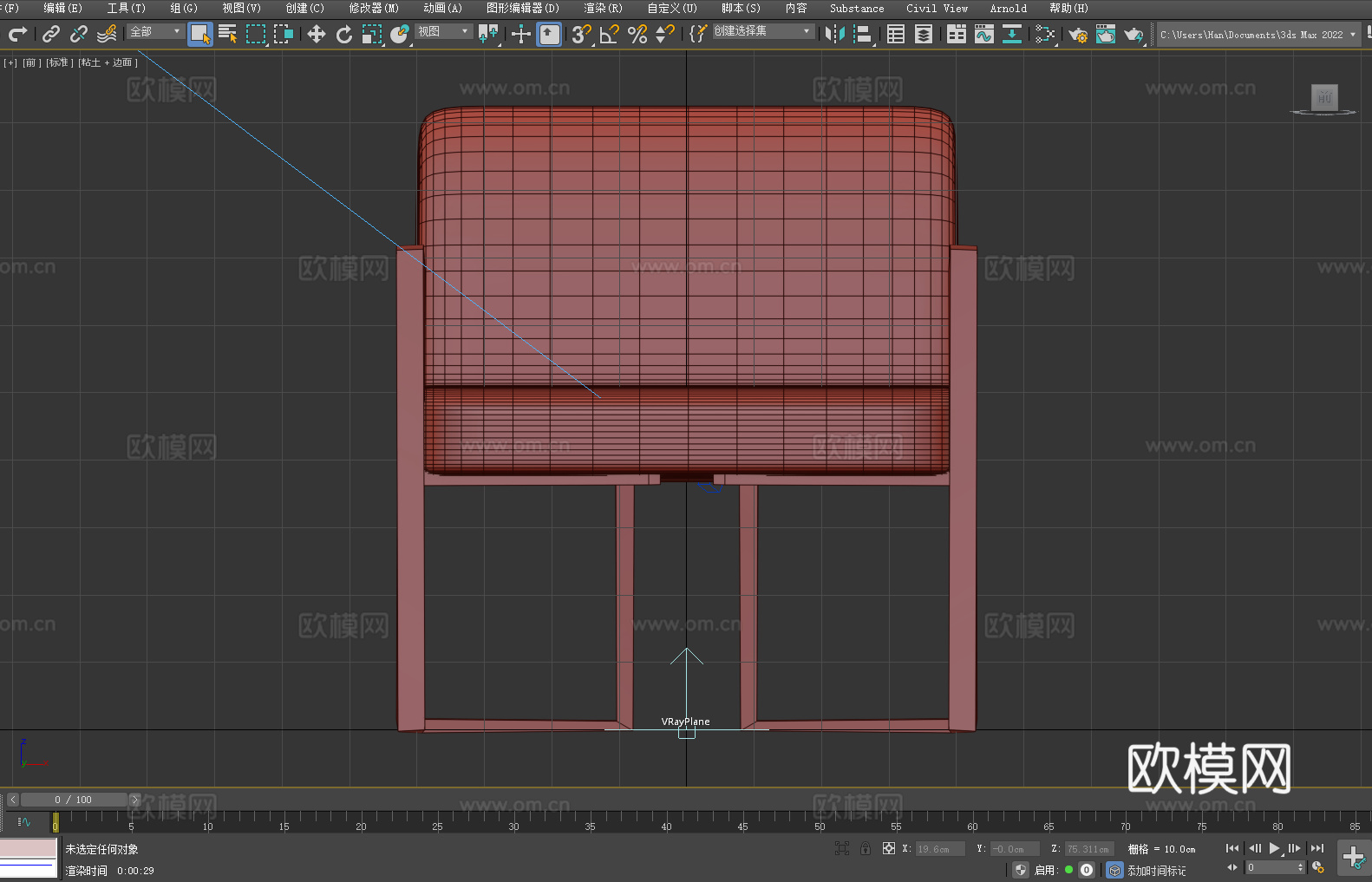Viewport: 1372px width, 882px height.
Task: Toggle Spinner Snap
Action: [x=665, y=34]
